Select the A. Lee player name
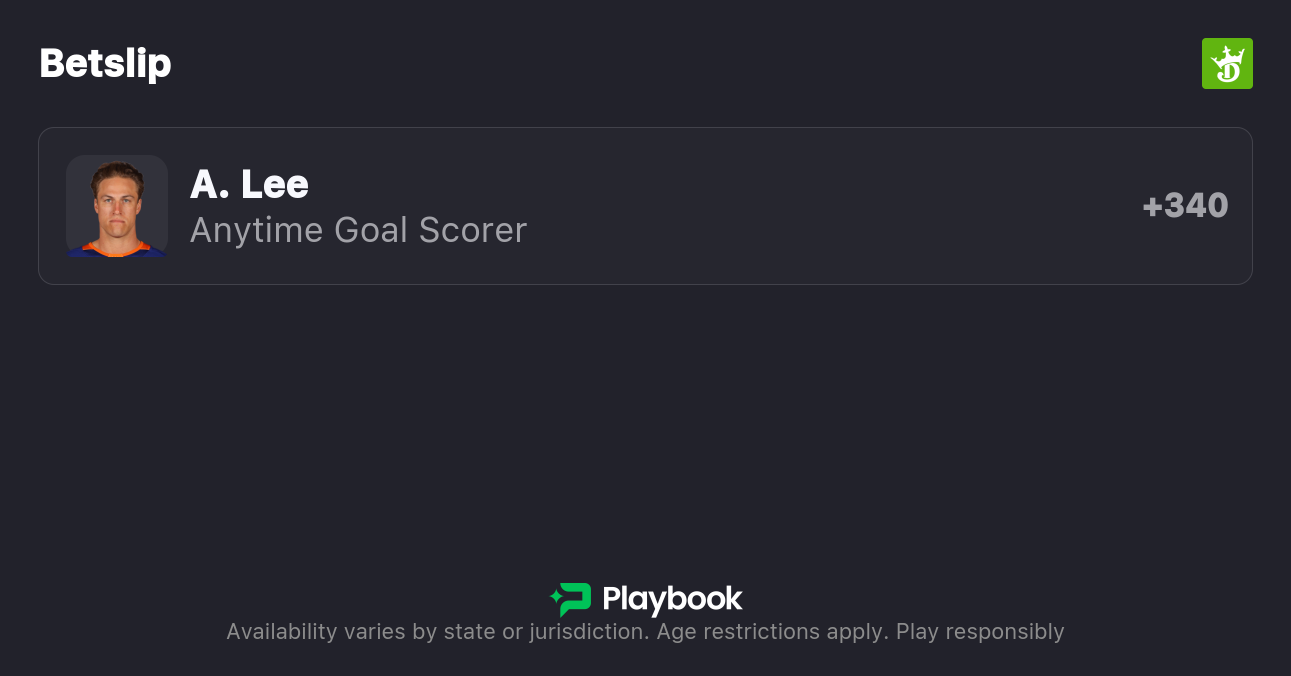The image size is (1291, 676). [249, 184]
